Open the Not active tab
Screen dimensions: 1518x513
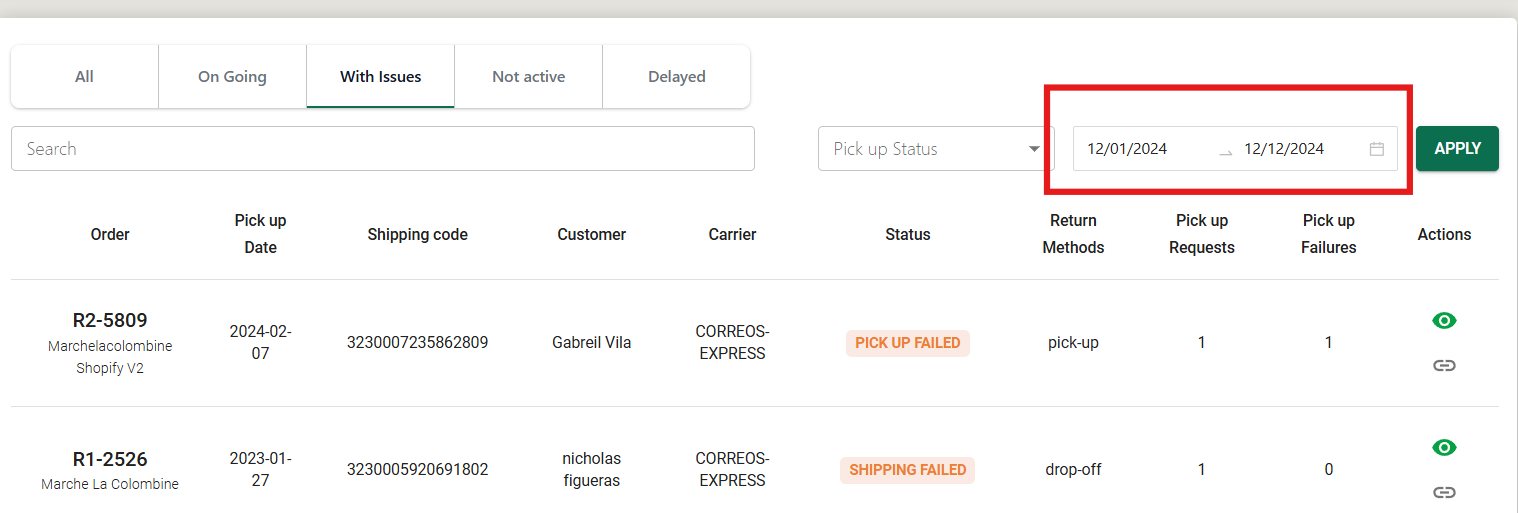tap(528, 77)
